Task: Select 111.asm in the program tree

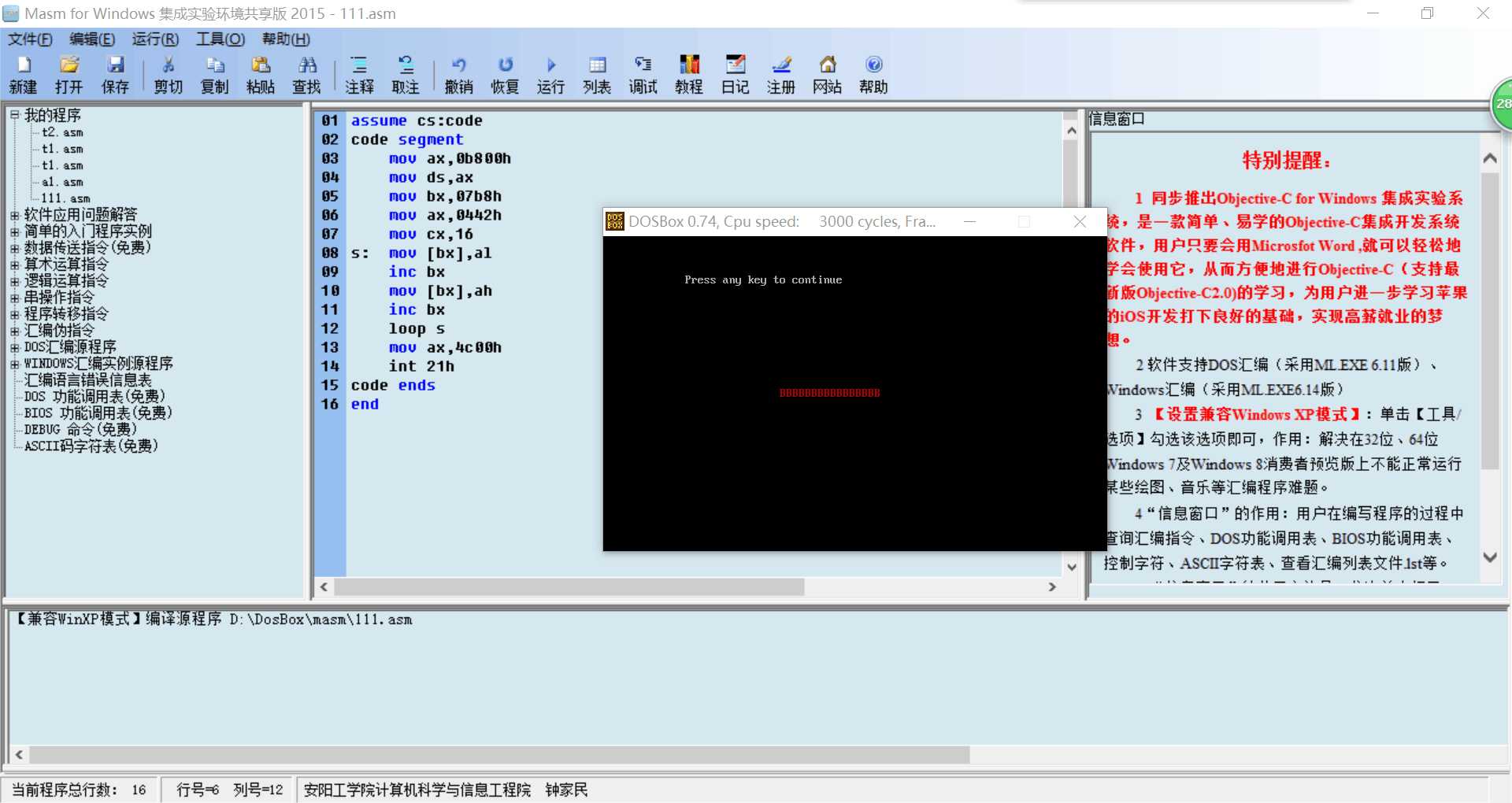Action: 65,198
